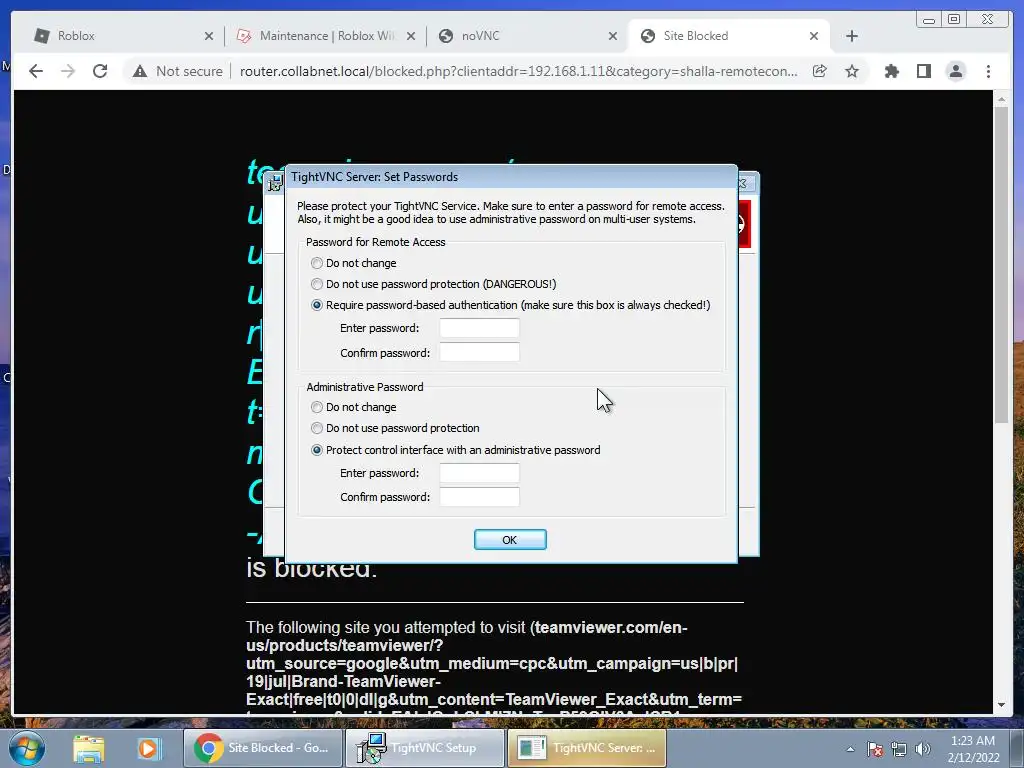Share this page icon in address bar
Viewport: 1024px width, 768px height.
[820, 71]
